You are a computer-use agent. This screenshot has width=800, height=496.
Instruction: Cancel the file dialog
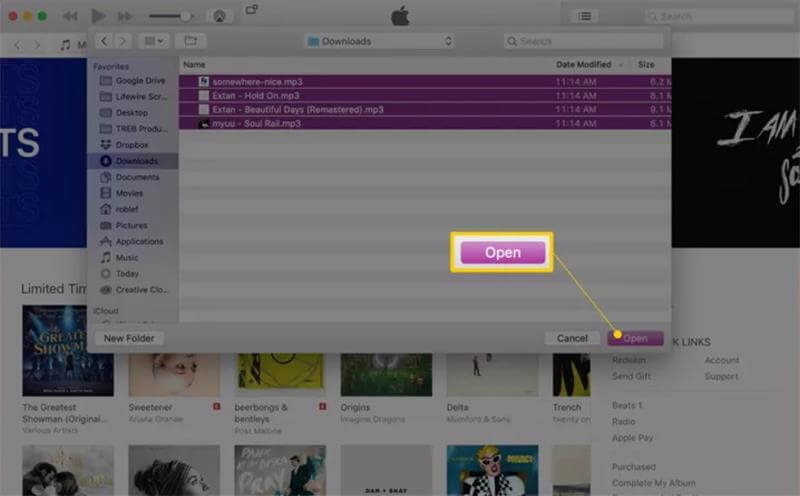[x=572, y=338]
